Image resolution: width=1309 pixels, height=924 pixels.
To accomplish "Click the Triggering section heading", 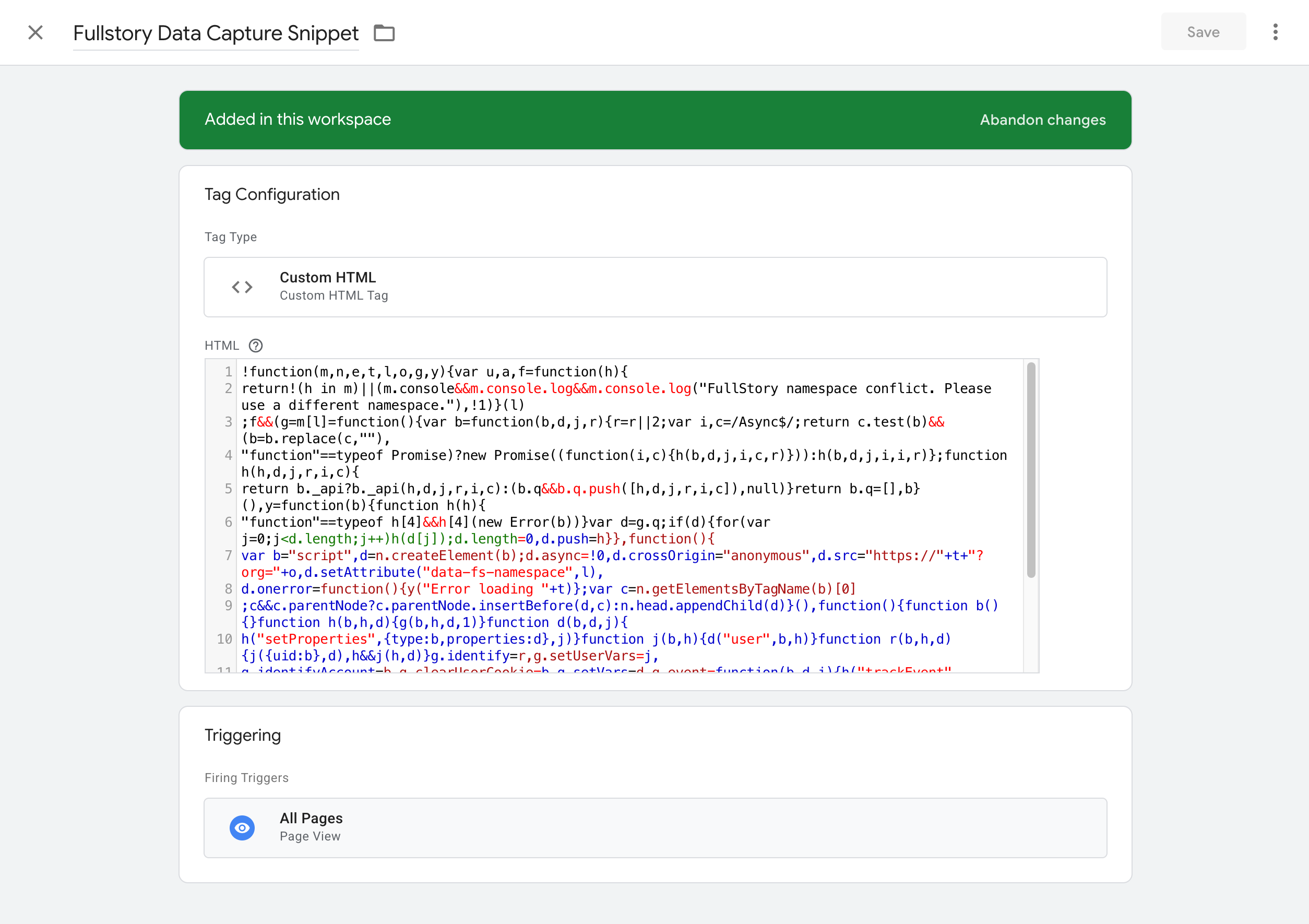I will coord(243,735).
